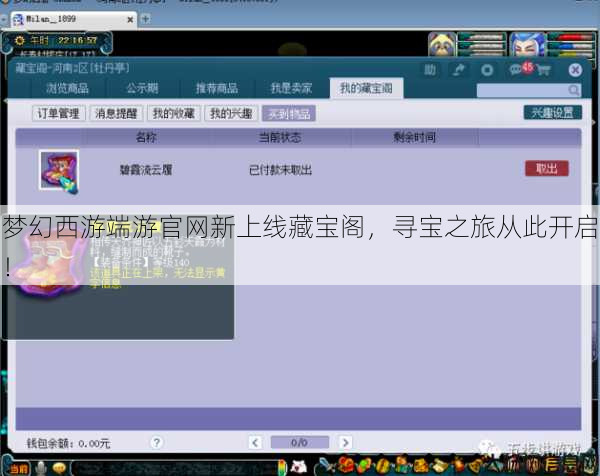Click the 名称 column header

pos(146,137)
